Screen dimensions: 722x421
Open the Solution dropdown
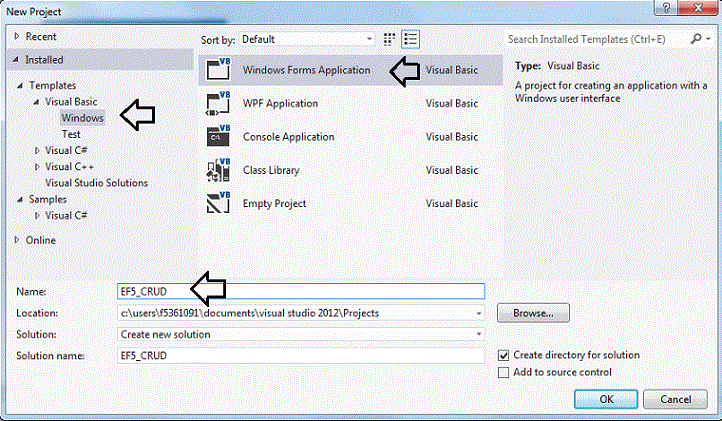point(479,334)
